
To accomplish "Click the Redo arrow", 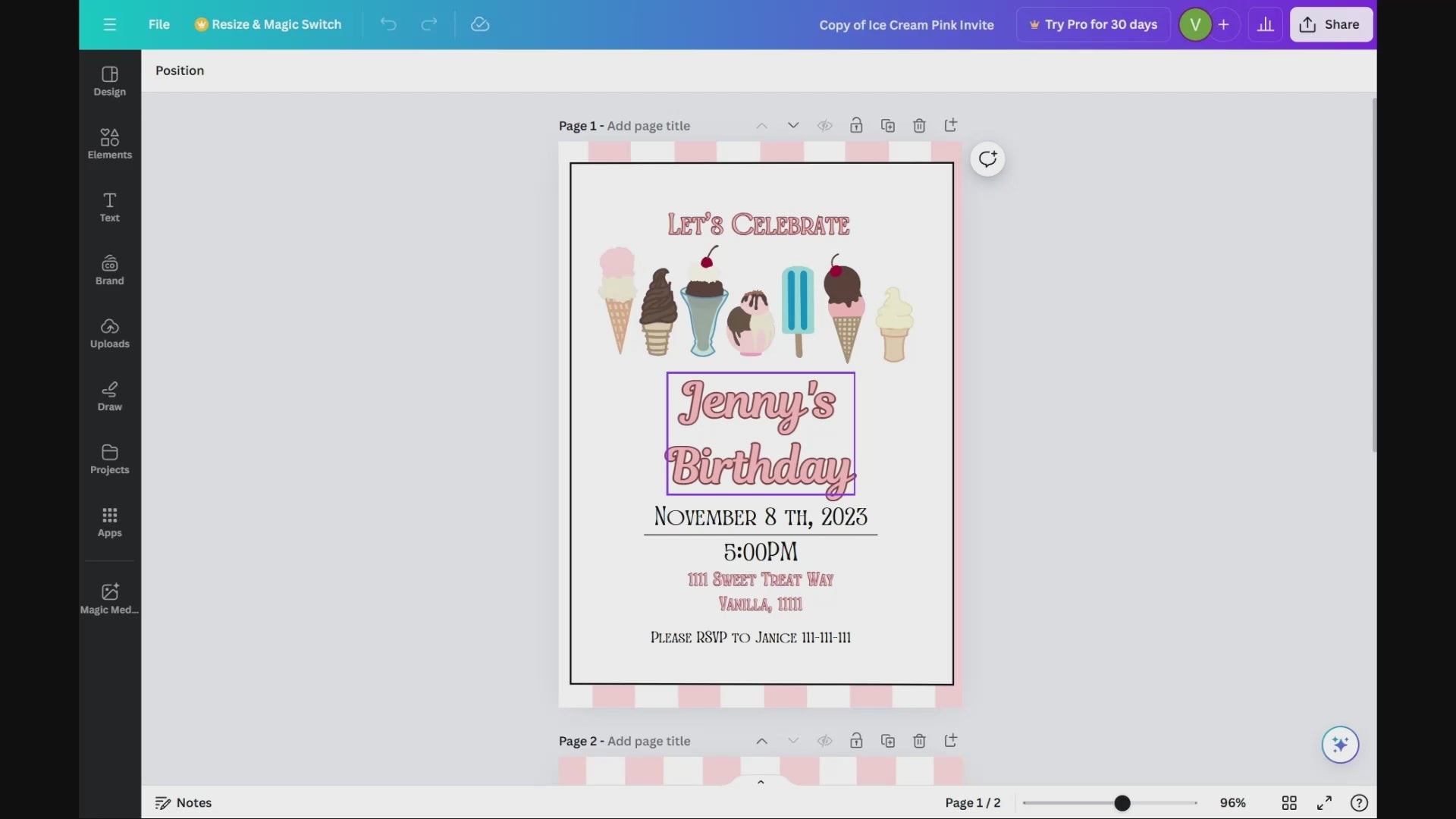I will 429,24.
